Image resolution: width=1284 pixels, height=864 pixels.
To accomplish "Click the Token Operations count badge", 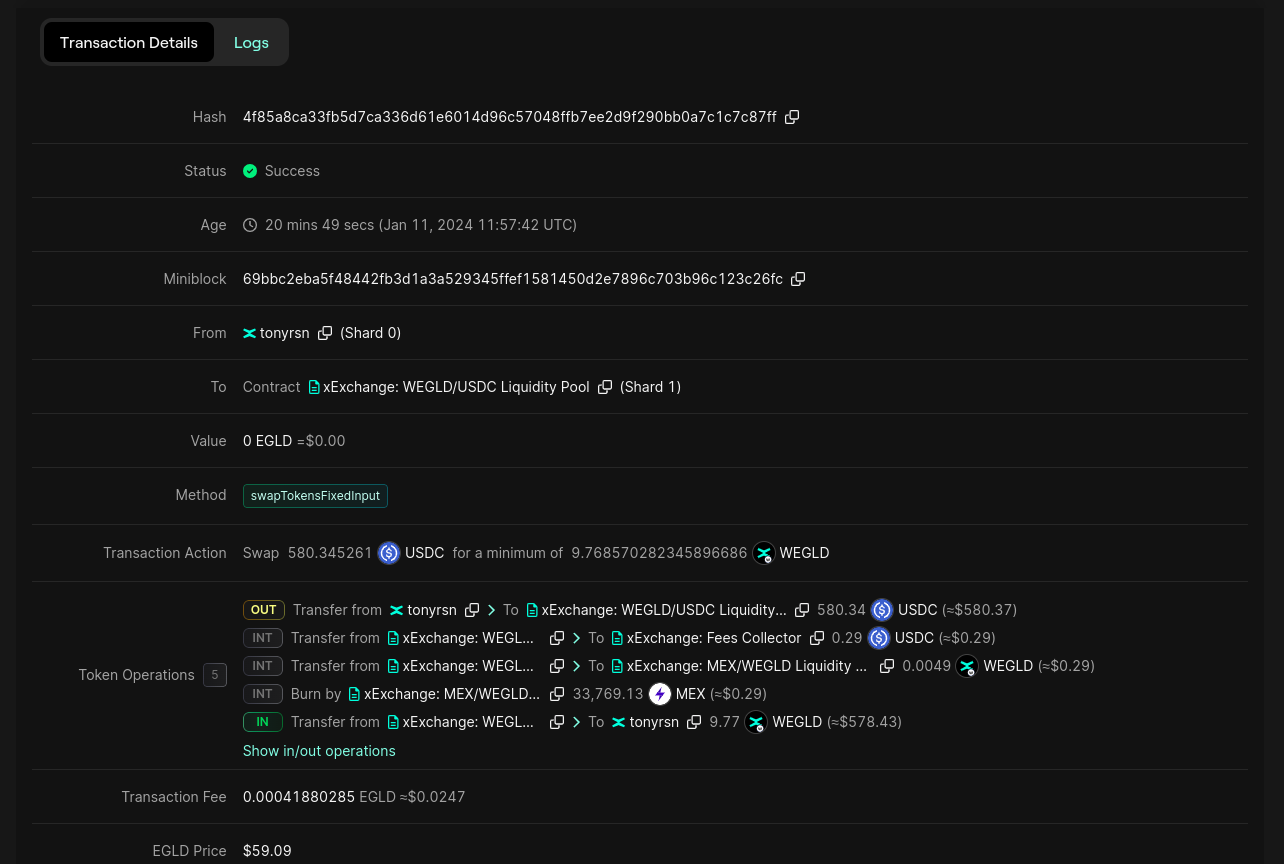I will [215, 675].
